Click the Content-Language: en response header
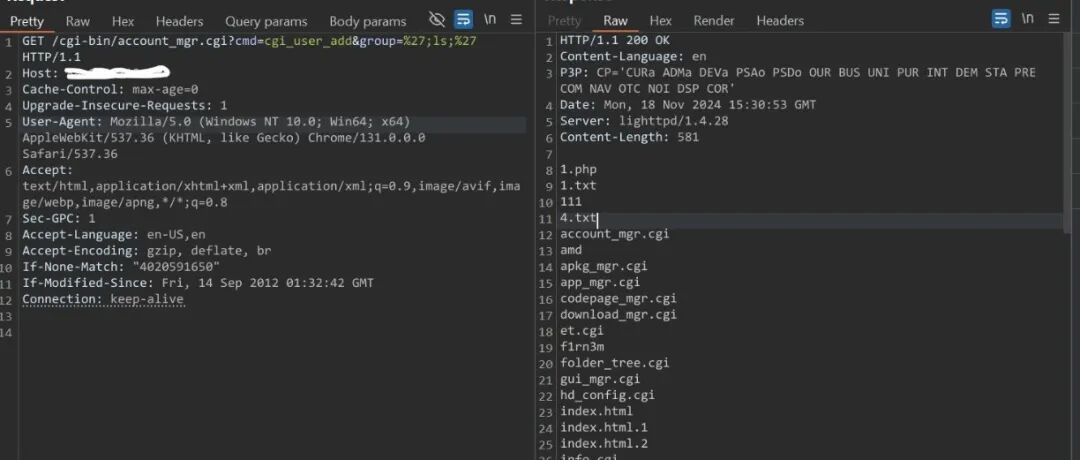Image resolution: width=1080 pixels, height=460 pixels. (633, 56)
